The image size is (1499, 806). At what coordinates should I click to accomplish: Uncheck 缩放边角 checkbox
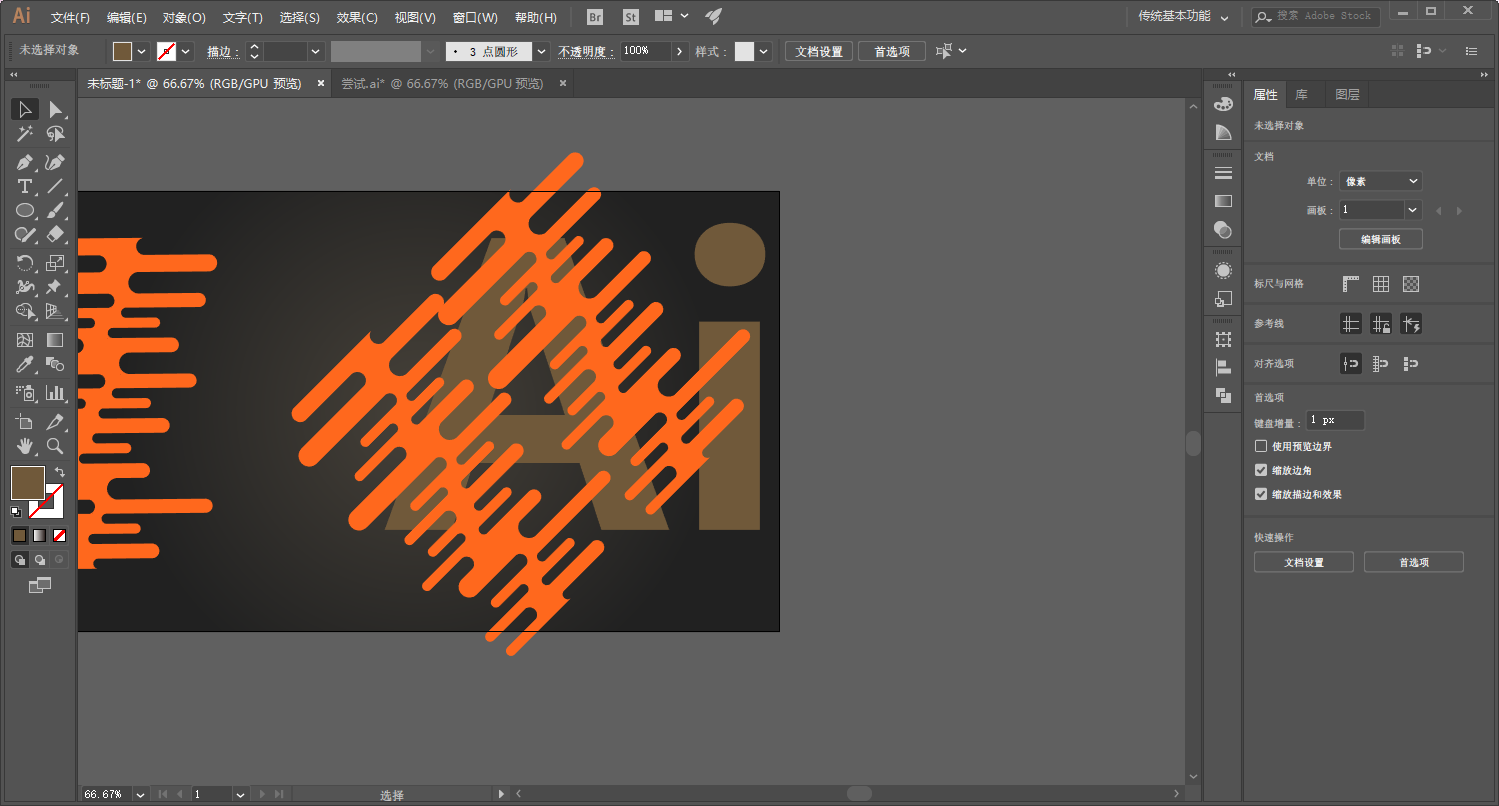1261,470
